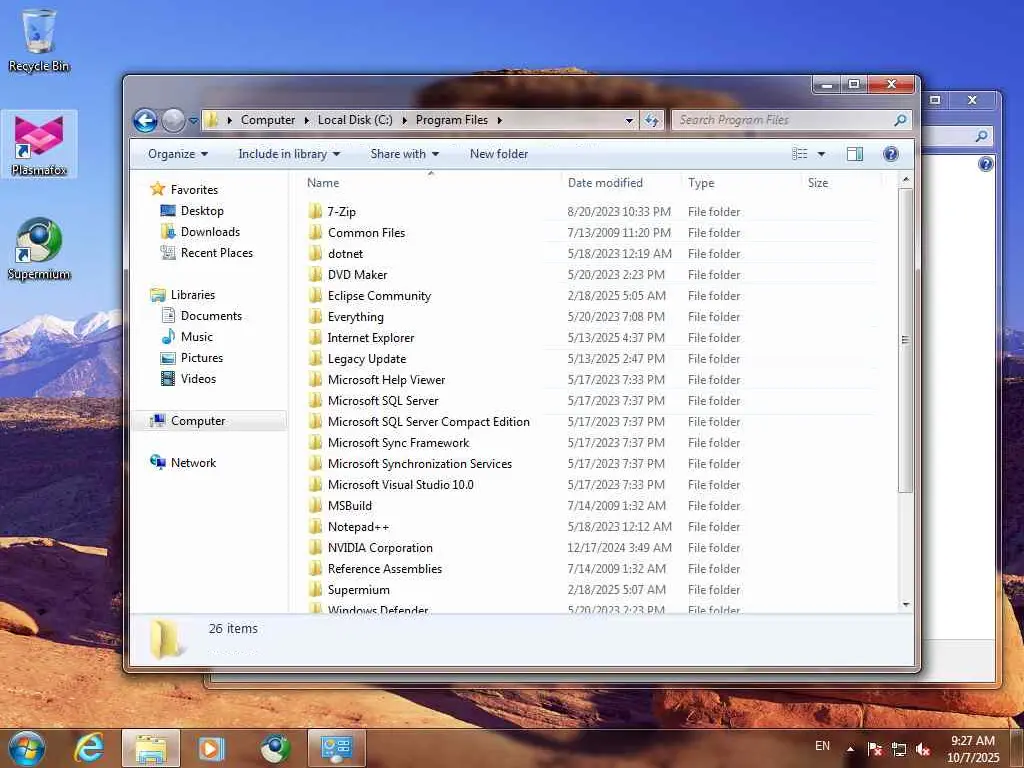Open the Supermium desktop shortcut
The width and height of the screenshot is (1024, 768).
(x=39, y=249)
